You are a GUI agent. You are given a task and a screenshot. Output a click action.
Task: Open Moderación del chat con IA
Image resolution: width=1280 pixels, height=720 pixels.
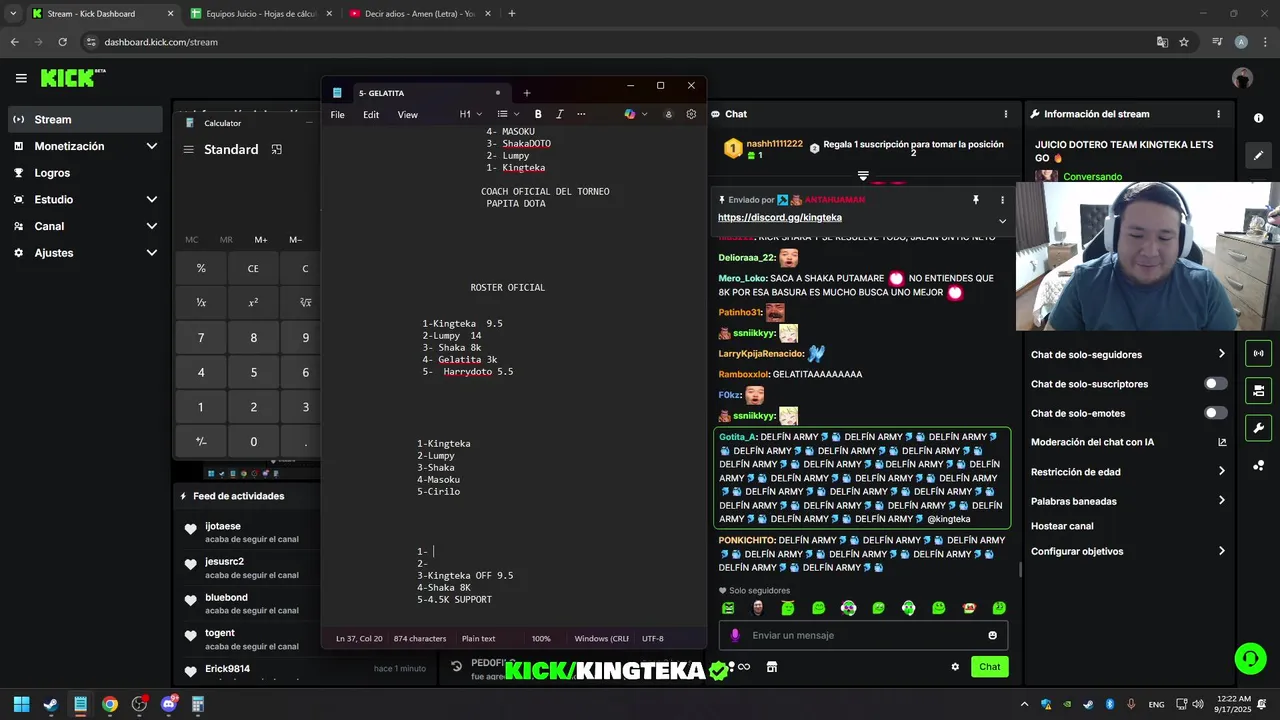(x=1128, y=442)
